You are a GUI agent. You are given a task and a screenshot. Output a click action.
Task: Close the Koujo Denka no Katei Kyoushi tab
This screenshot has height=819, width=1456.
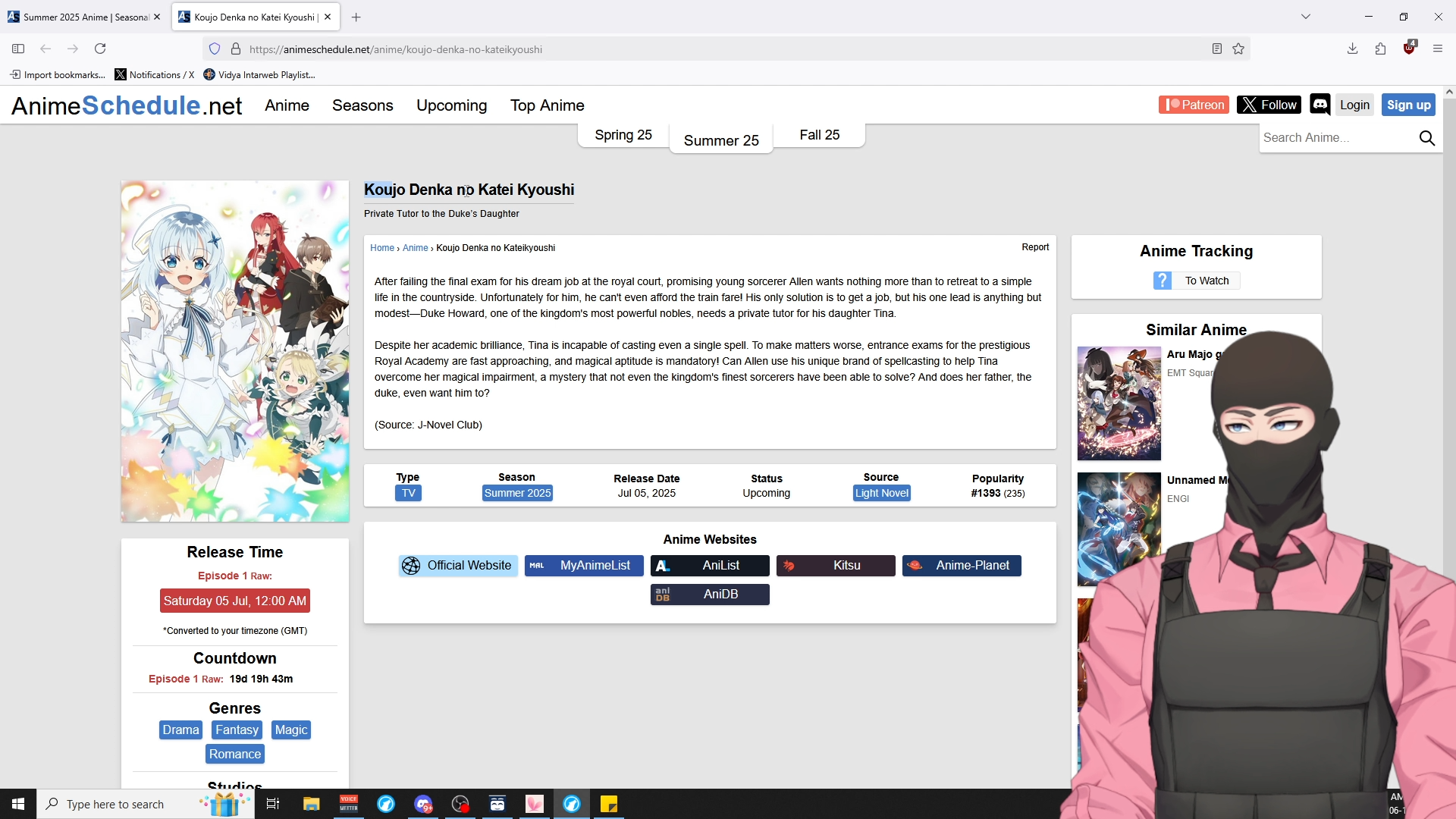pyautogui.click(x=328, y=17)
